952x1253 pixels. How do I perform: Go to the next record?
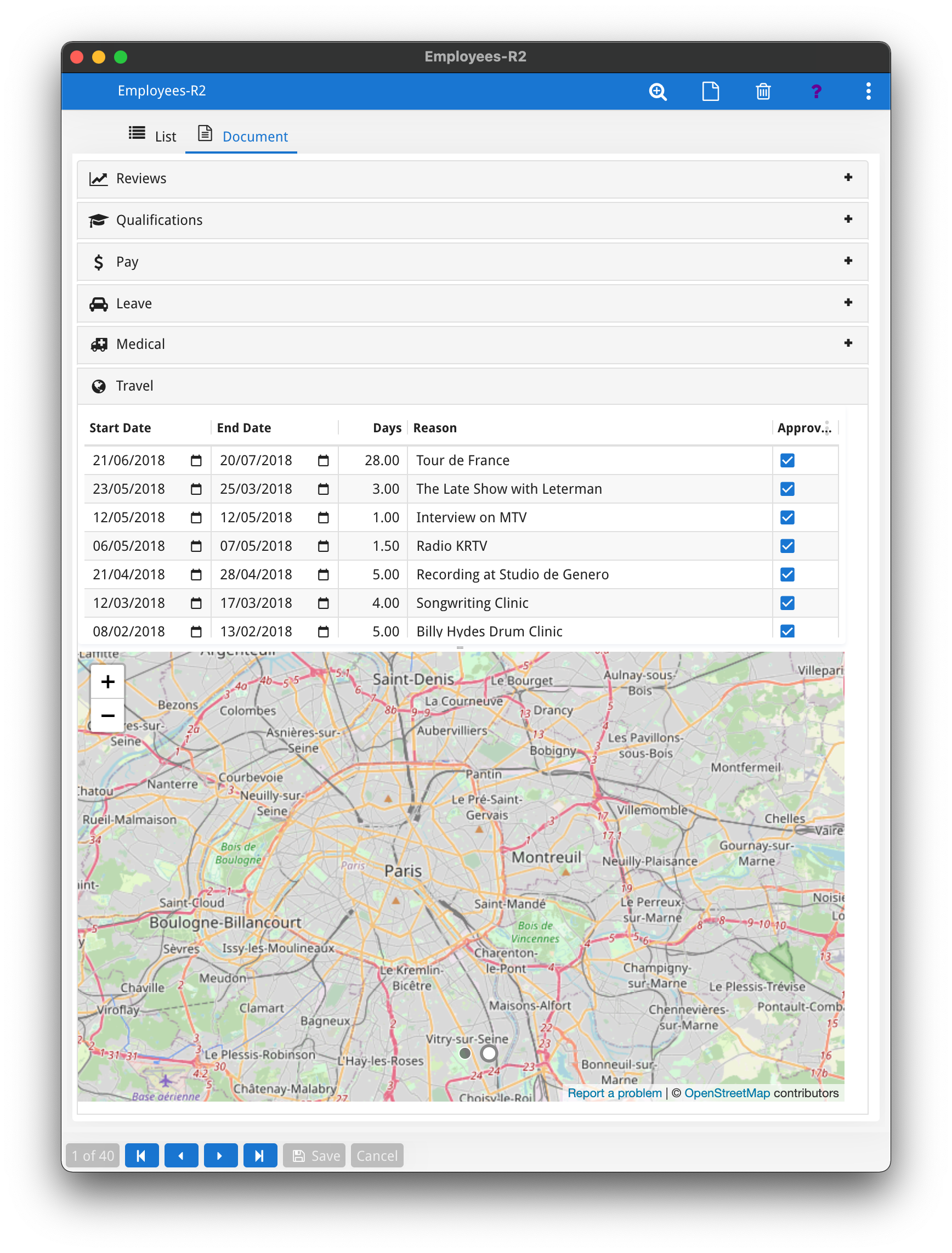pos(220,1155)
